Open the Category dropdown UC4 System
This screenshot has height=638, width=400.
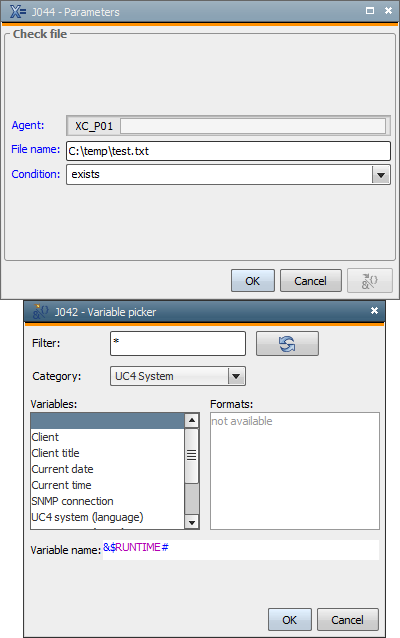(x=236, y=376)
